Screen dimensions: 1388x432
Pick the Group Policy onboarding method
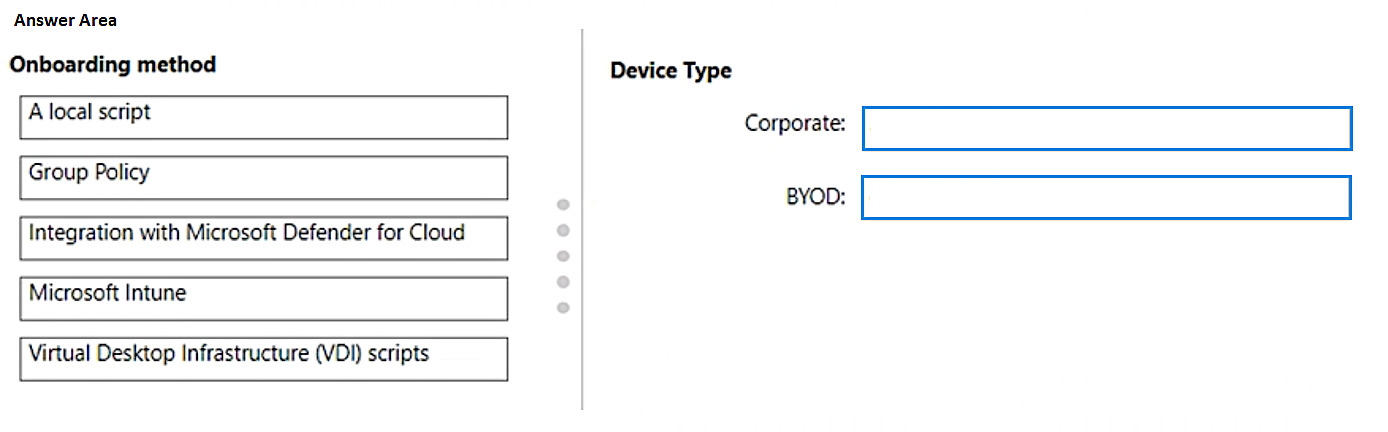click(x=263, y=177)
